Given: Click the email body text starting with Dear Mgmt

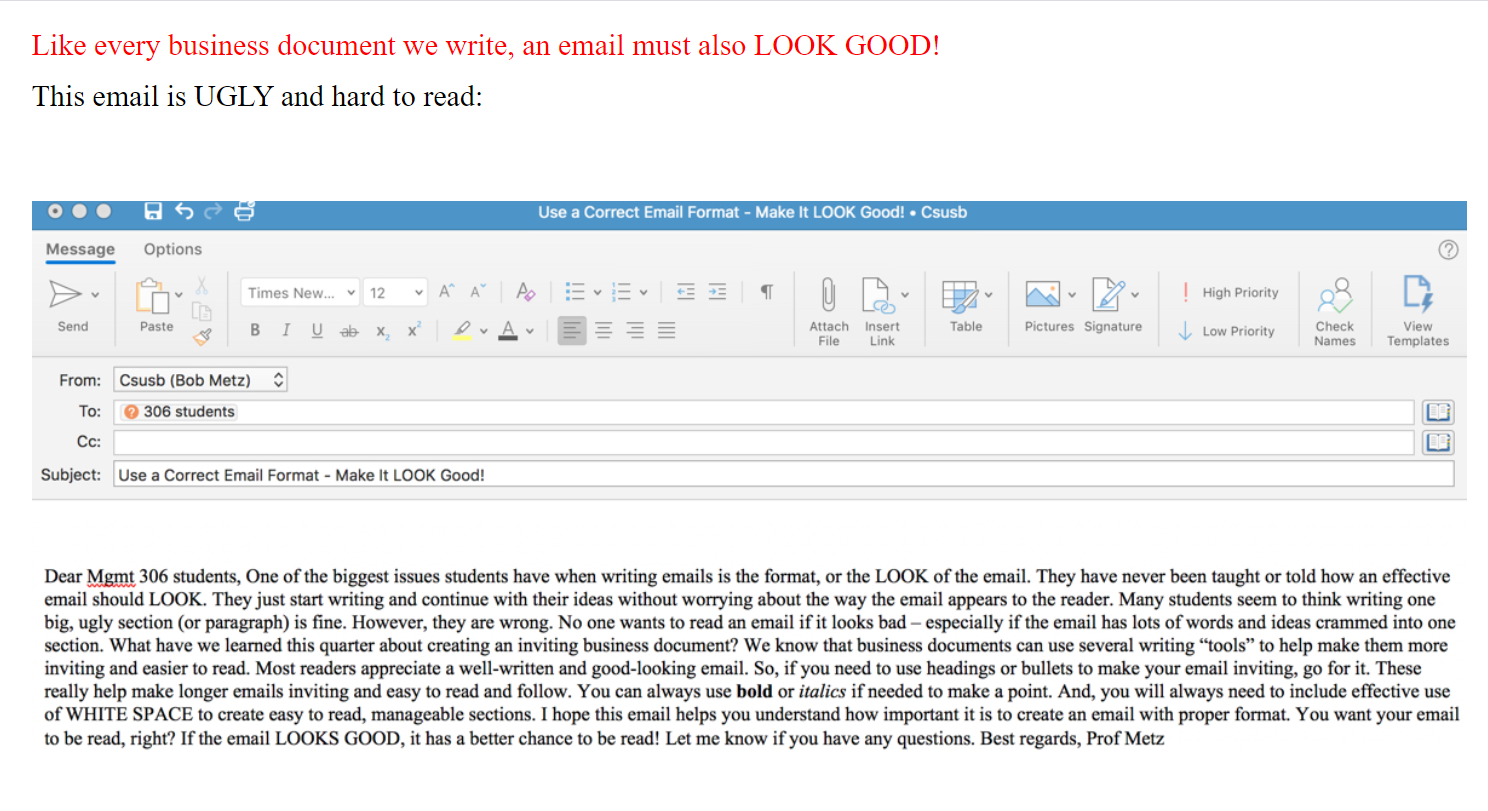Looking at the screenshot, I should tap(752, 658).
